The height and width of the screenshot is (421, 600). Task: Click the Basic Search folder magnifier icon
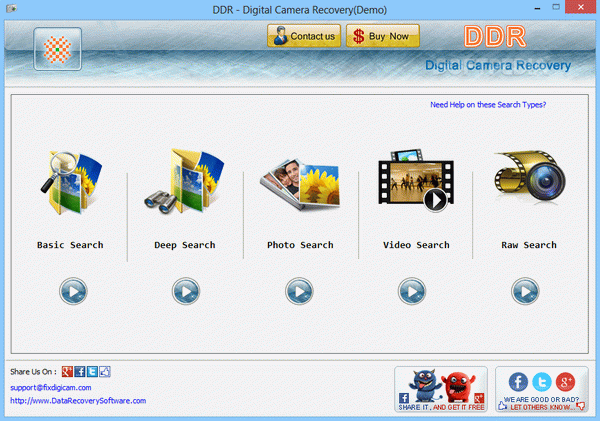pyautogui.click(x=72, y=183)
